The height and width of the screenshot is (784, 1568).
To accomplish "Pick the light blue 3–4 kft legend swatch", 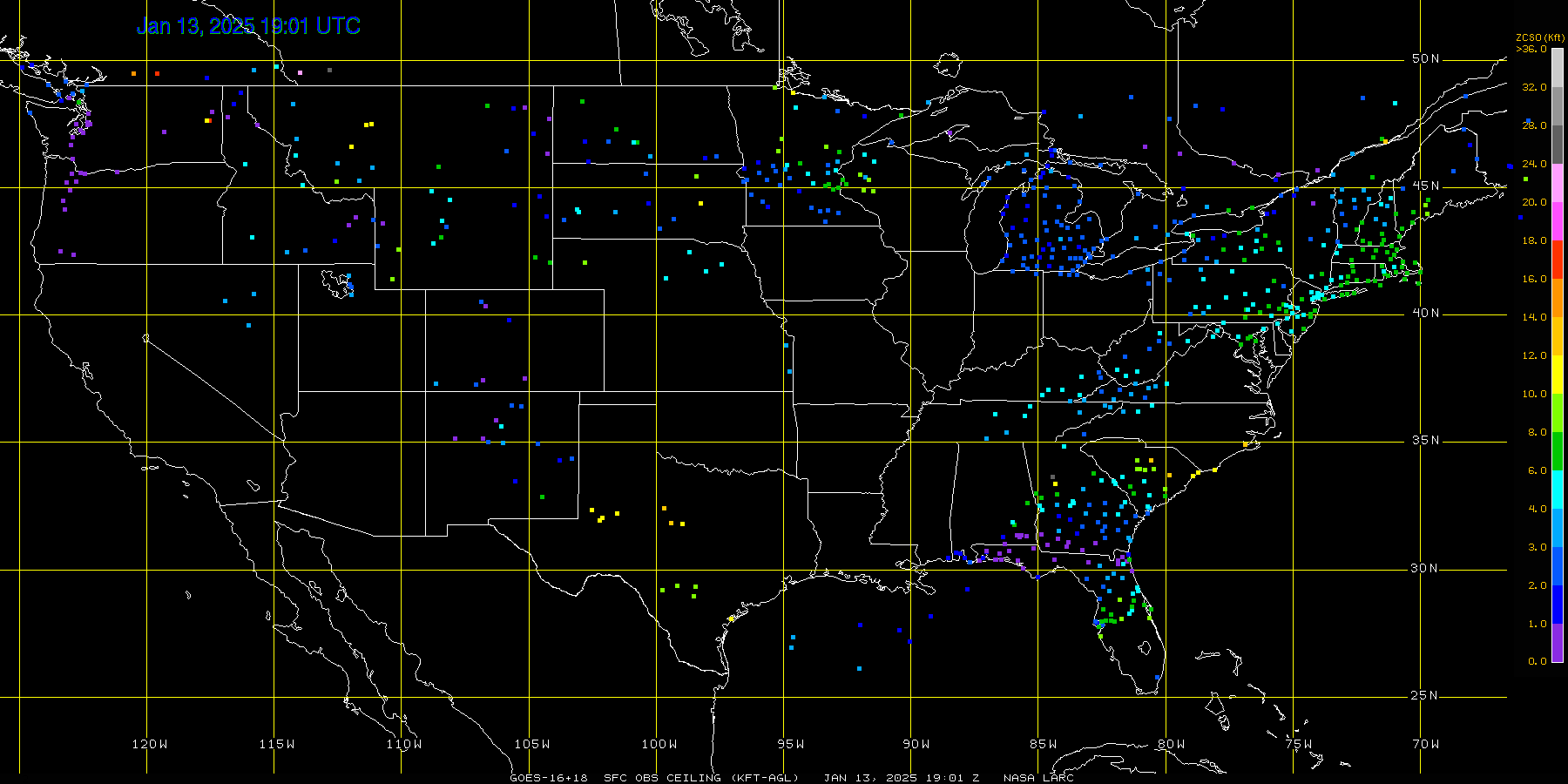I will pos(1558,528).
